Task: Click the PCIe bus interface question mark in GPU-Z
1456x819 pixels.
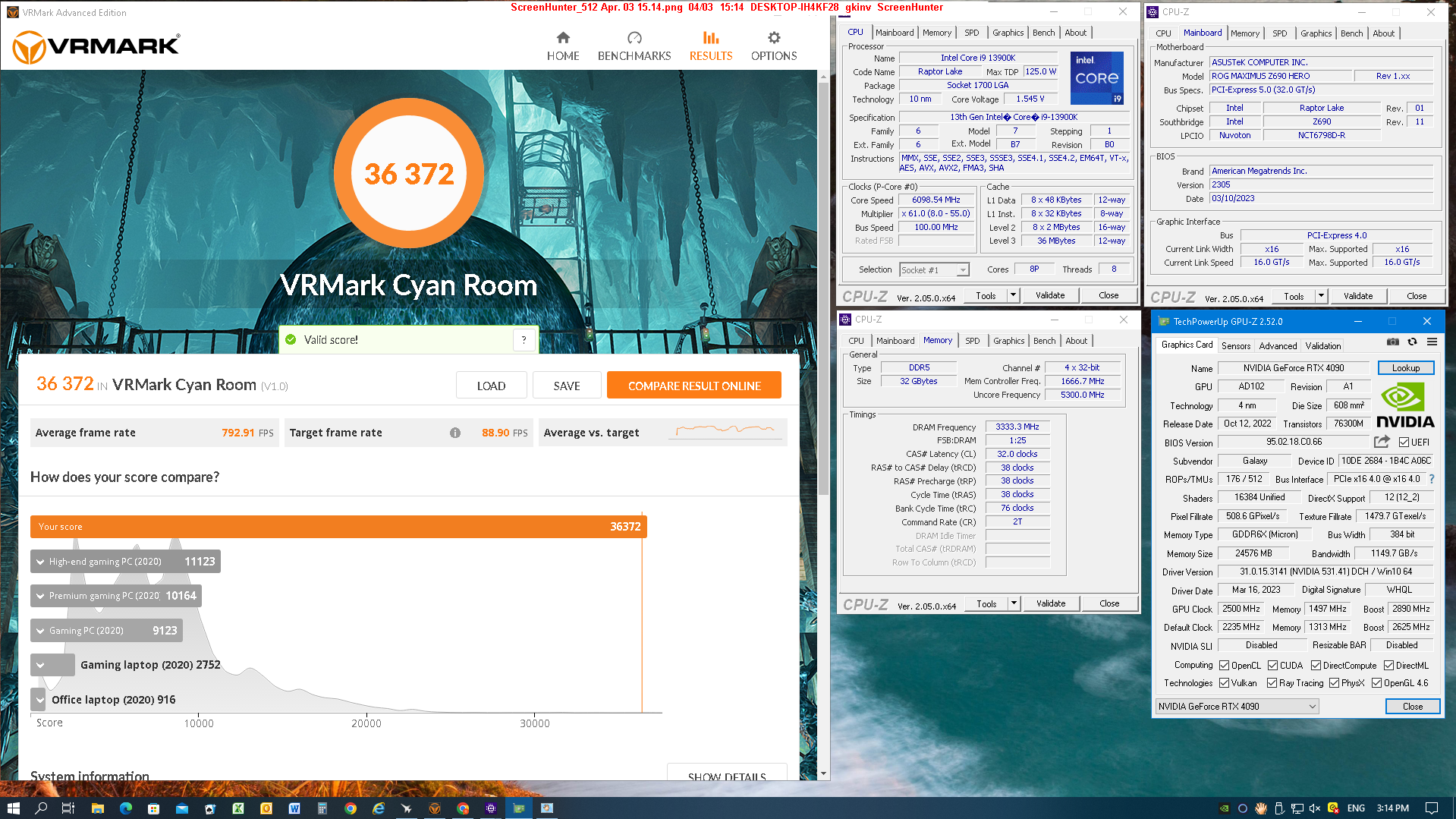Action: point(1432,479)
